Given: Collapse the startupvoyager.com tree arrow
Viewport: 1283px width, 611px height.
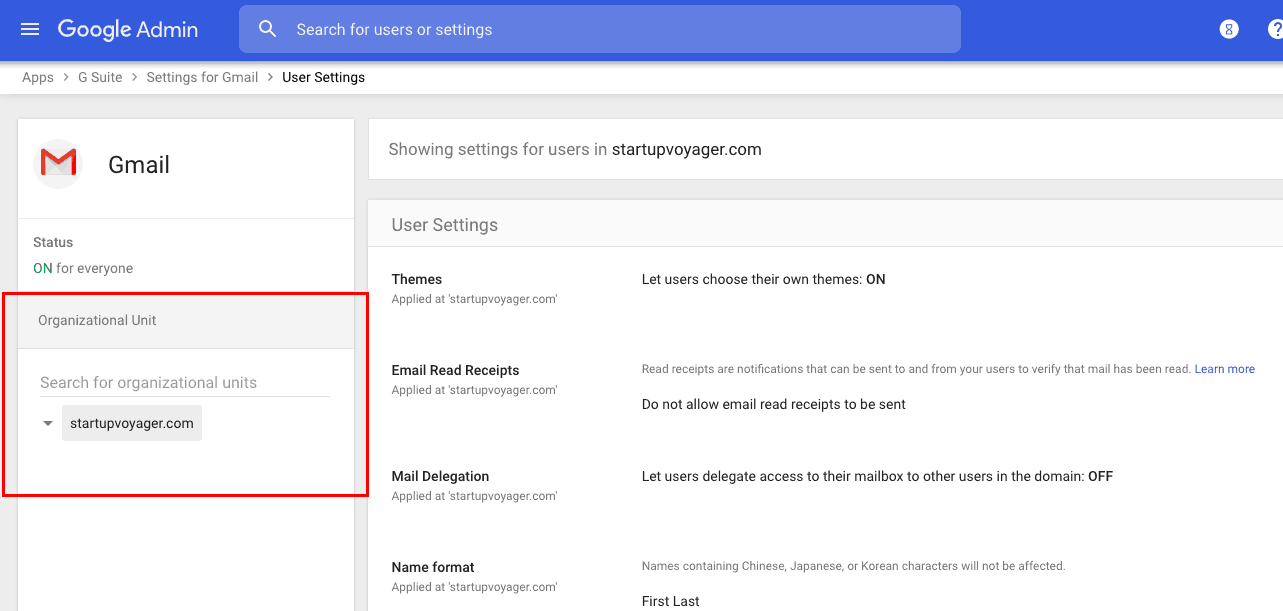Looking at the screenshot, I should 47,423.
